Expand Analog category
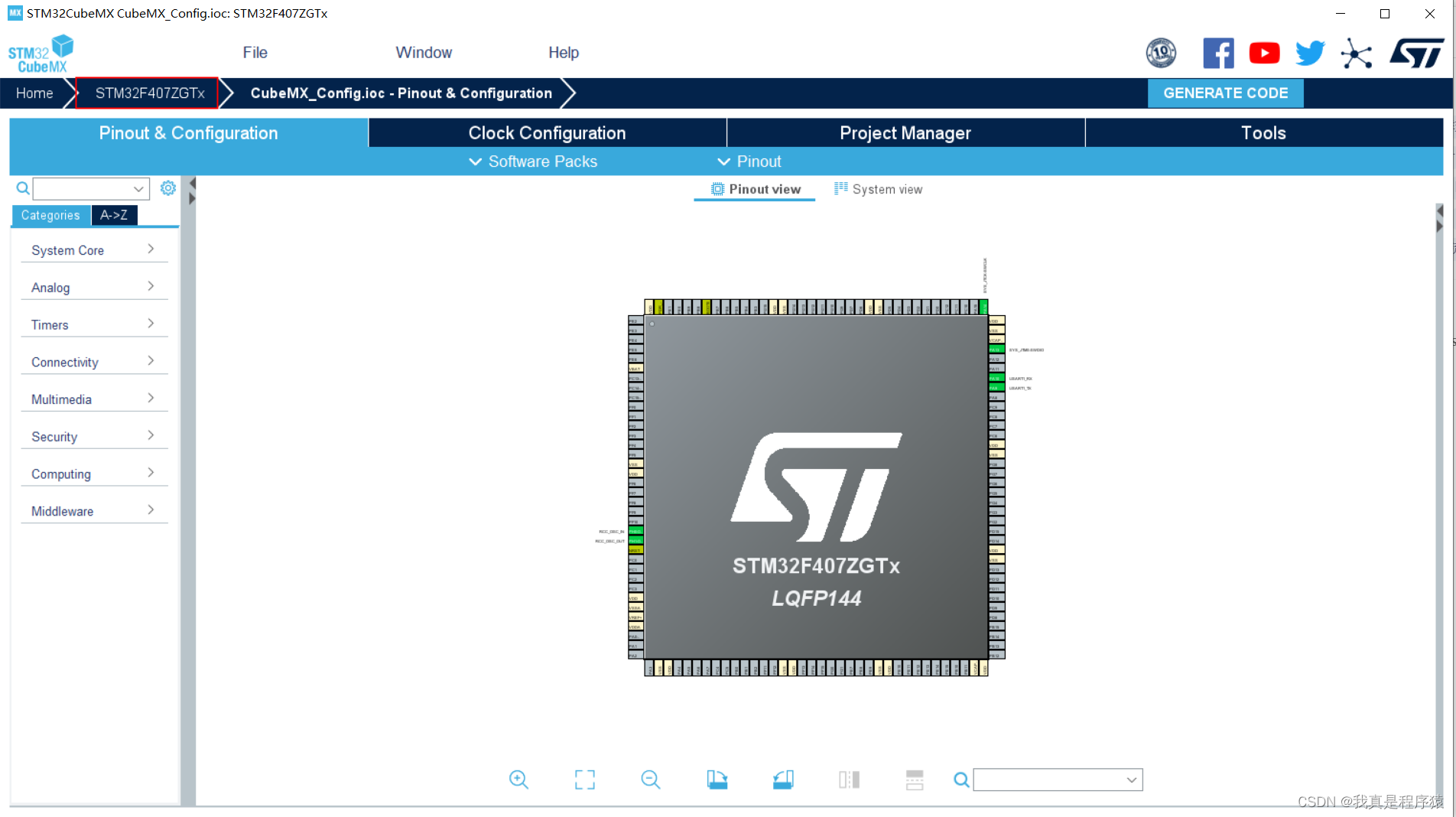 [x=94, y=288]
